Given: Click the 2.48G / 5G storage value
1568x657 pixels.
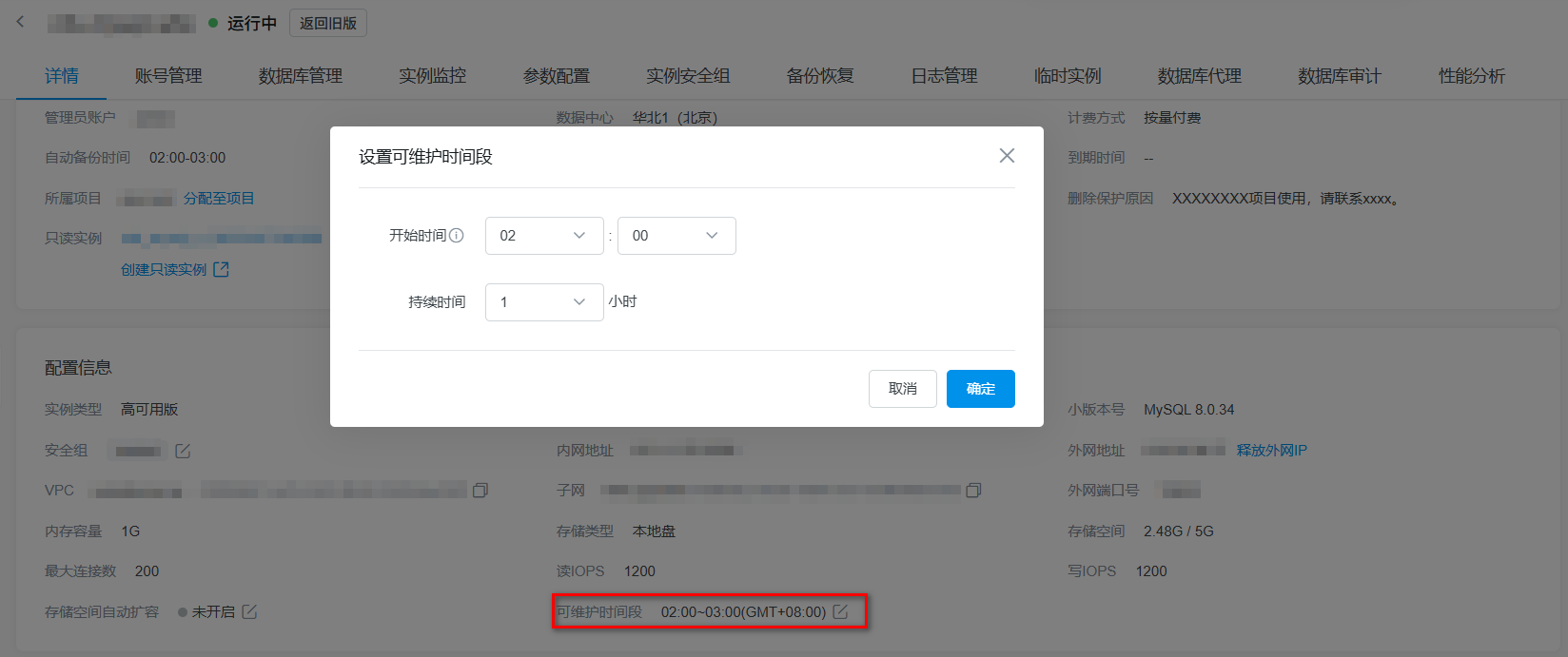Looking at the screenshot, I should tap(1179, 531).
